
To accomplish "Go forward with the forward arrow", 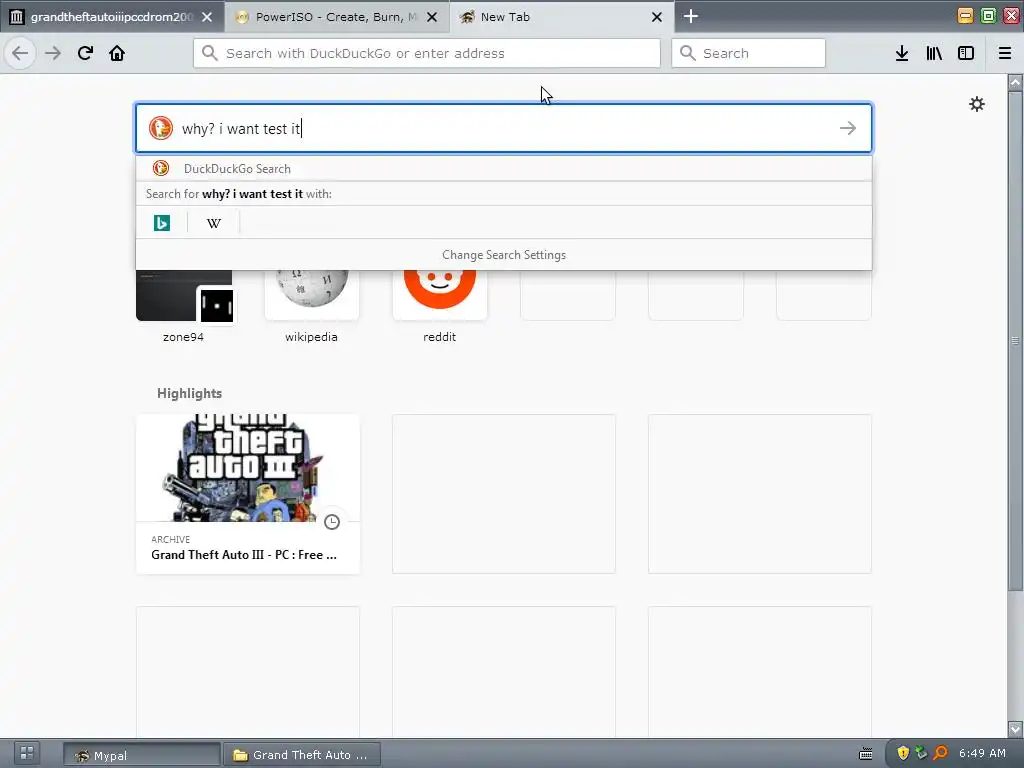I will coord(53,53).
